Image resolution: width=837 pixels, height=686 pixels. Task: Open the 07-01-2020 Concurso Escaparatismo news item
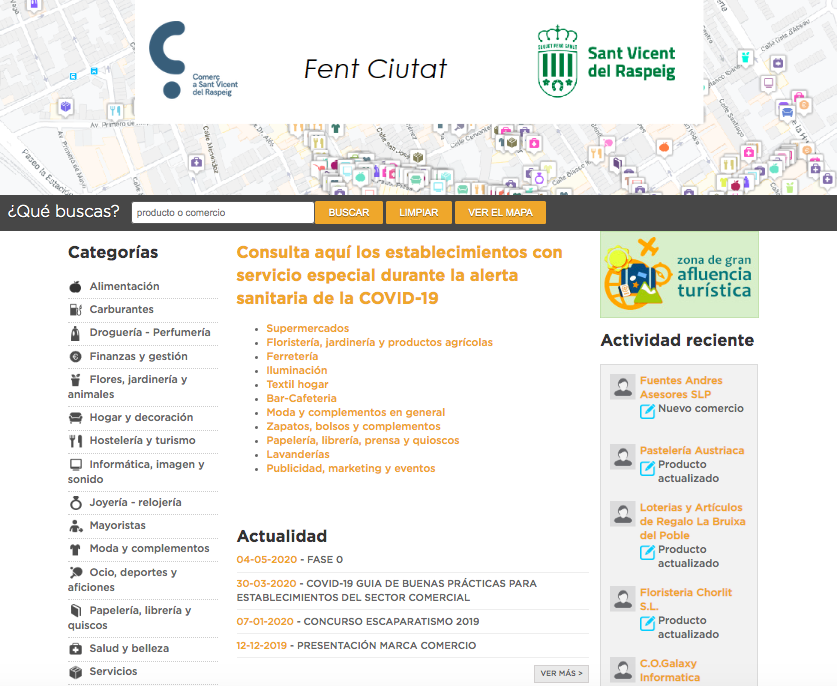click(358, 621)
